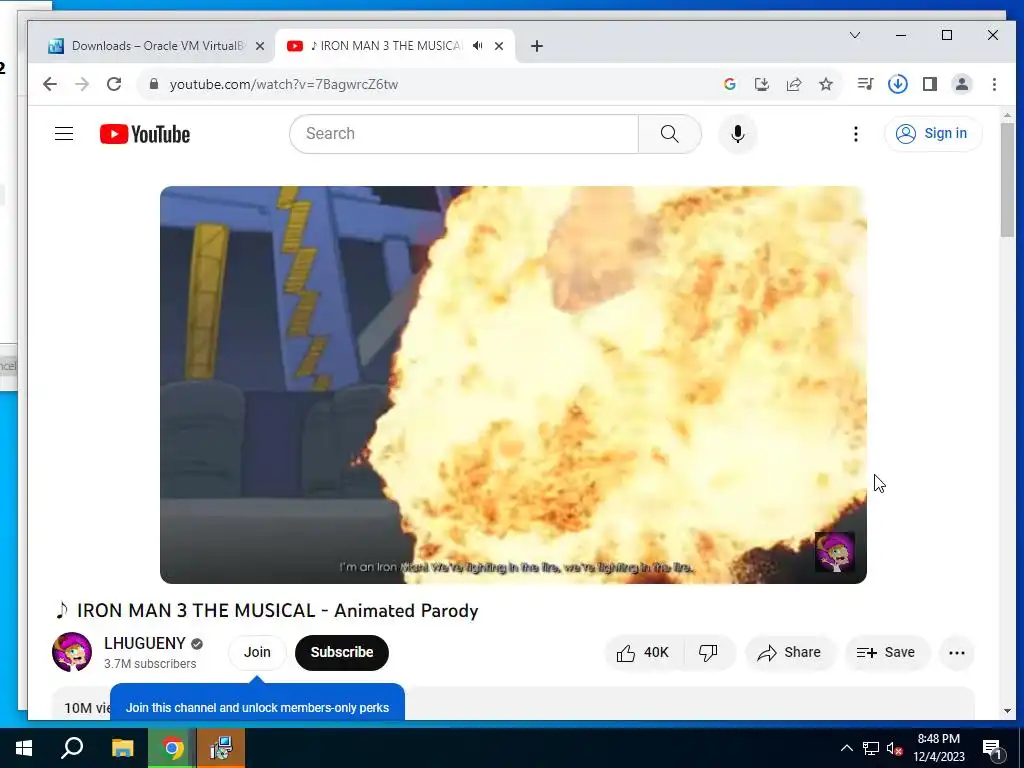Go to the YouTube home logo
Viewport: 1024px width, 768px height.
pyautogui.click(x=145, y=134)
